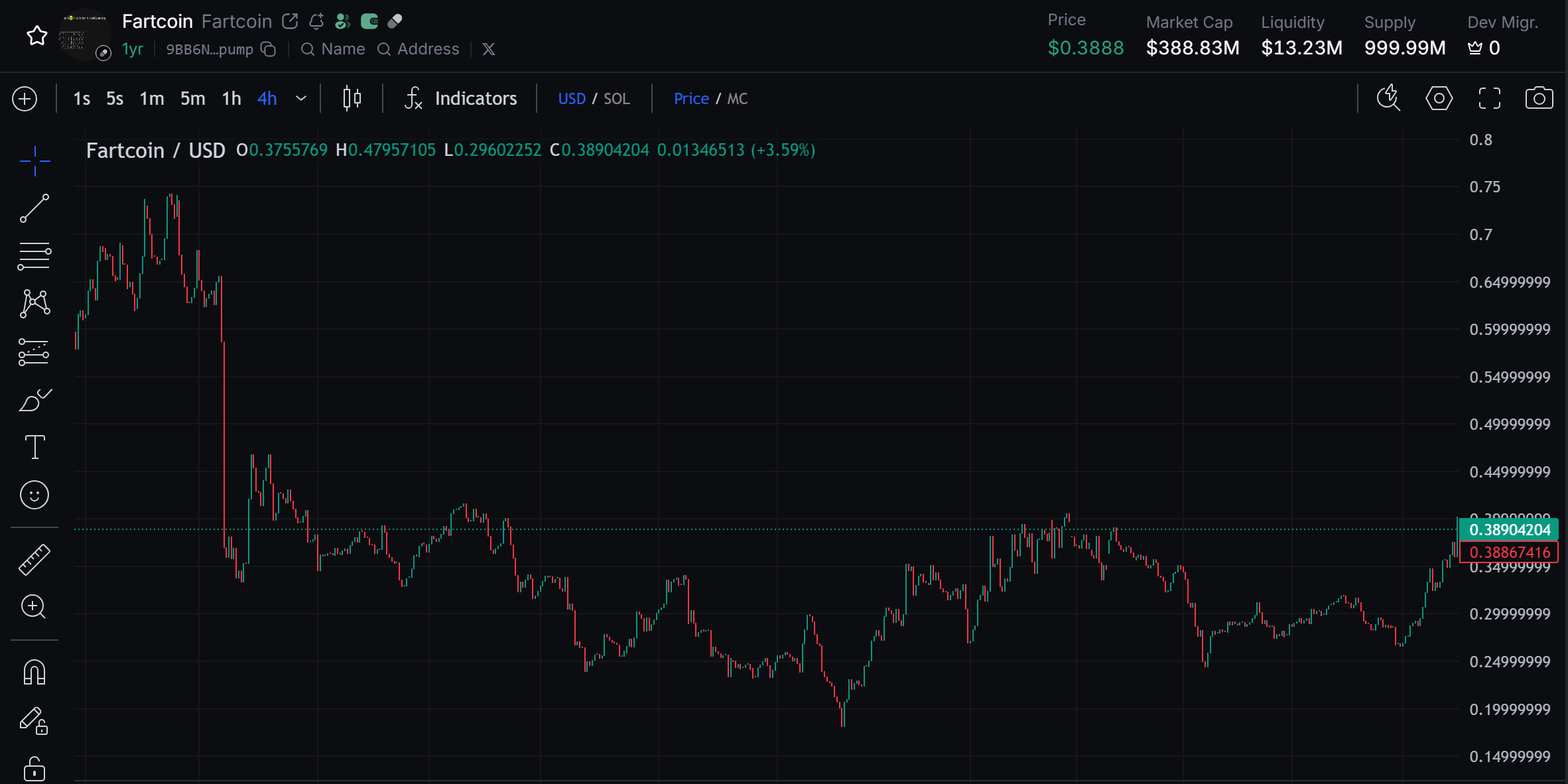Take a chart snapshot with camera icon
The height and width of the screenshot is (784, 1568).
click(1539, 99)
